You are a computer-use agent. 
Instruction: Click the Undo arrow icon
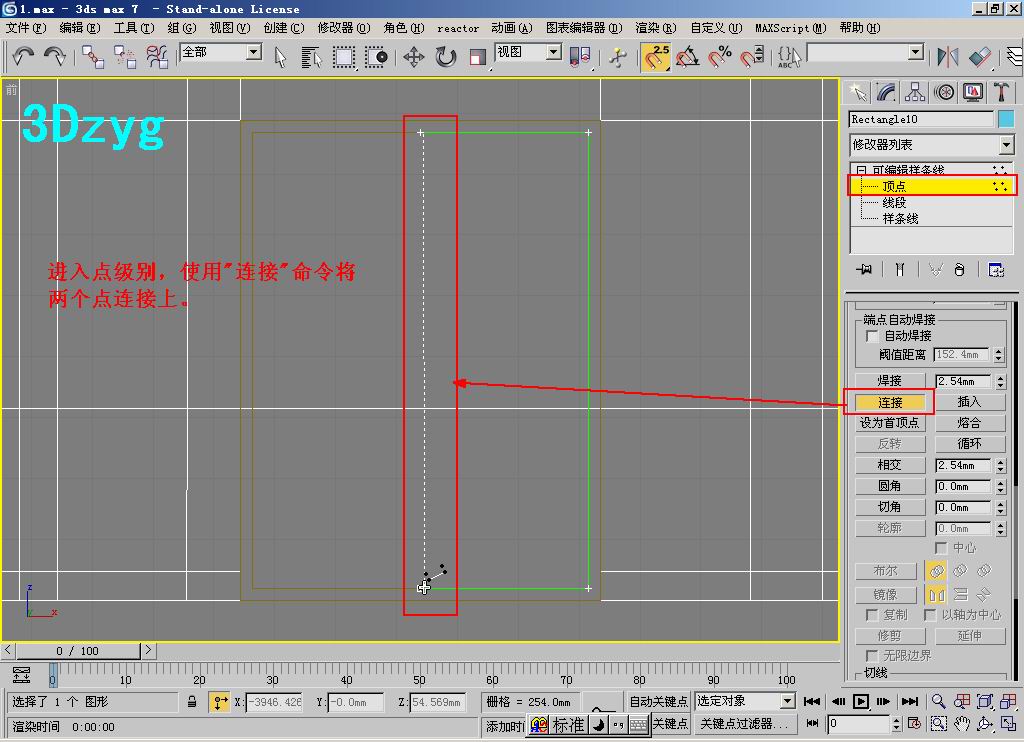tap(23, 57)
